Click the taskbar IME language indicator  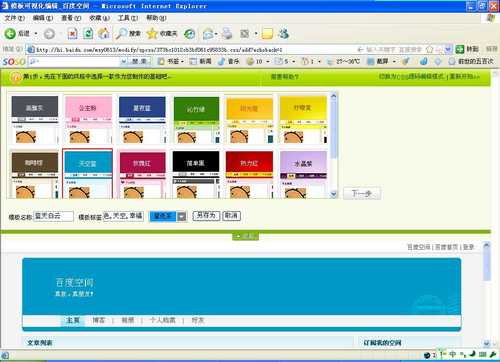453,354
